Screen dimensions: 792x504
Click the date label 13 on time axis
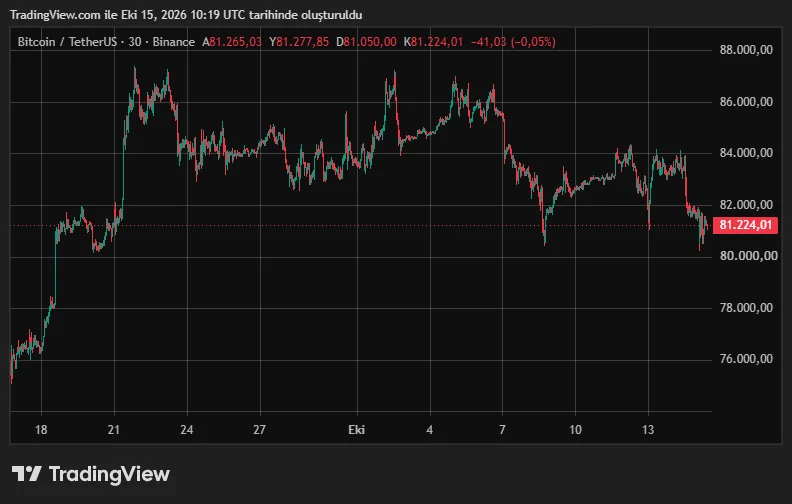pos(648,430)
